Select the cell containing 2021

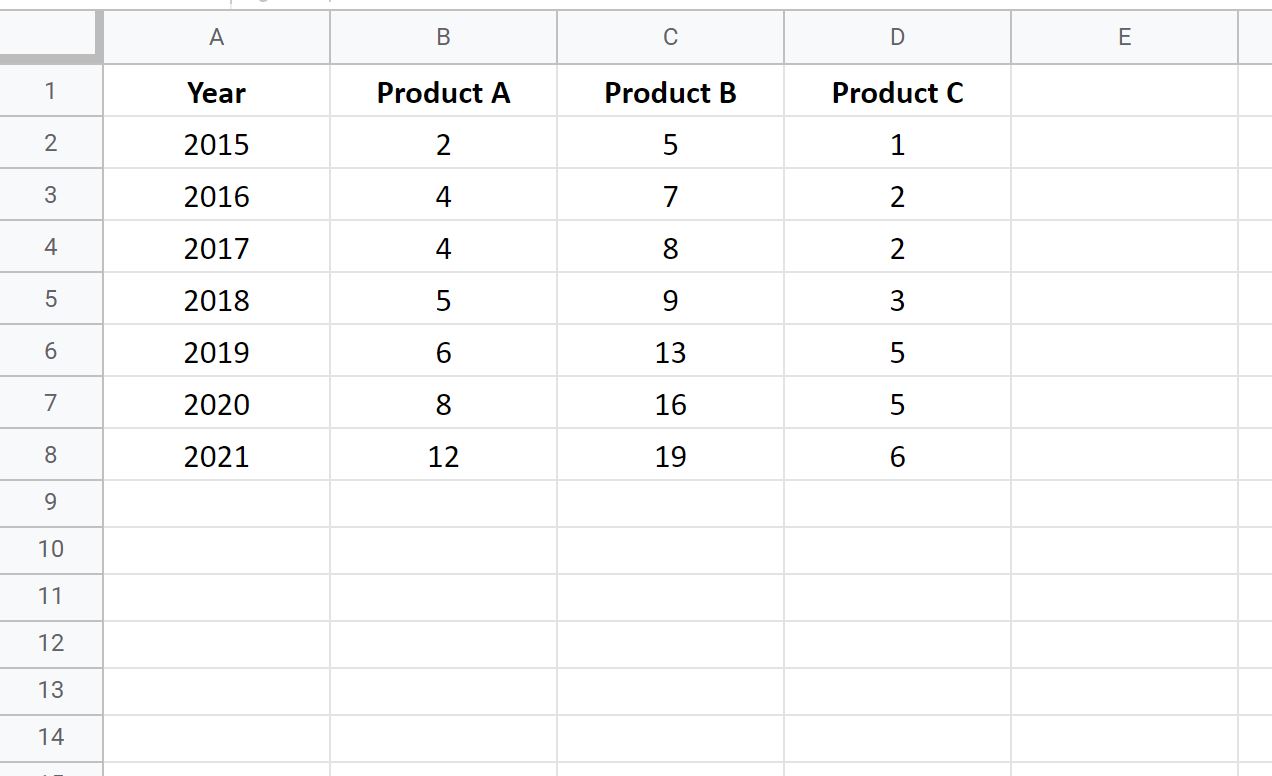click(x=216, y=455)
